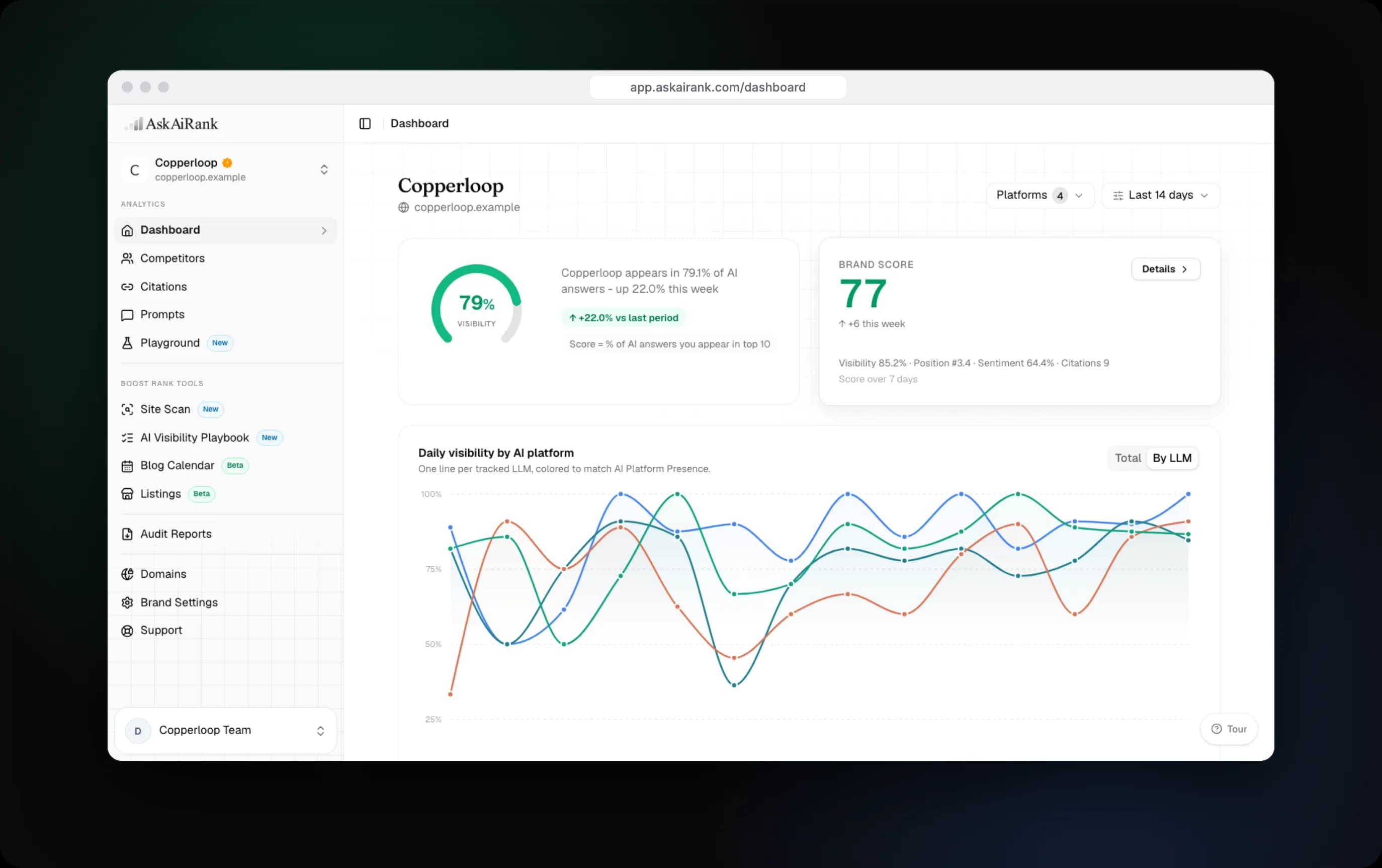Click the New badge next to Playground

220,342
